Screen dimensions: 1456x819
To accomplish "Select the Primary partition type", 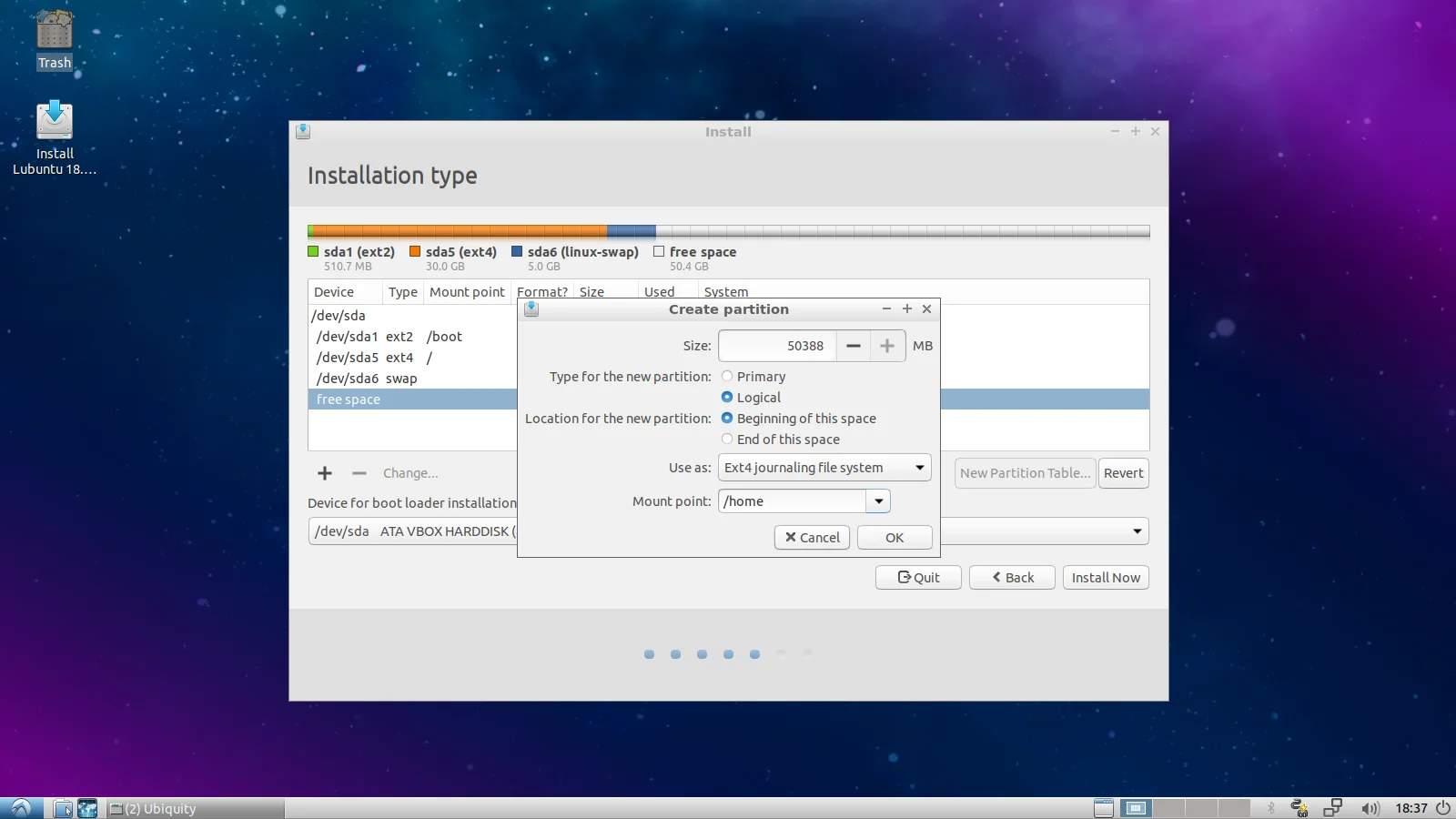I will [727, 377].
